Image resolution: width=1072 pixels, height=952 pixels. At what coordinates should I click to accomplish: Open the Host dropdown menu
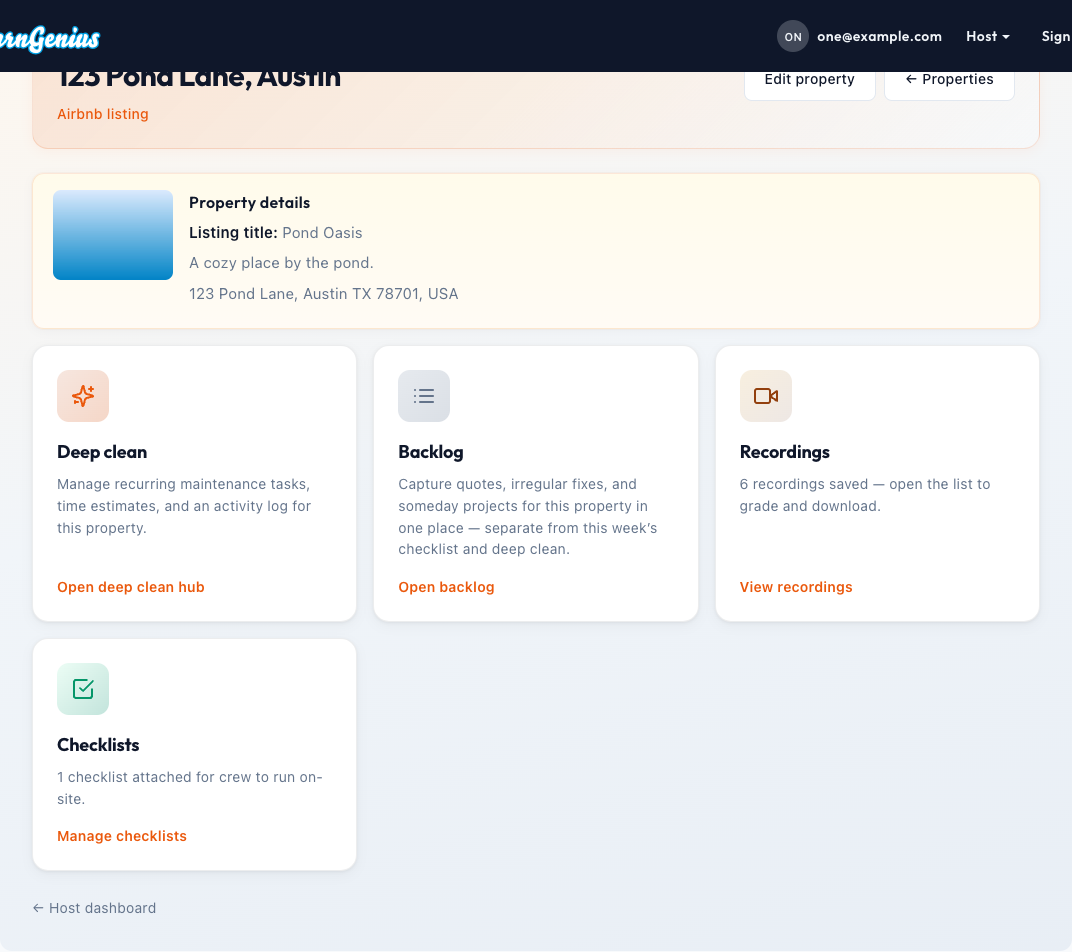pyautogui.click(x=987, y=36)
